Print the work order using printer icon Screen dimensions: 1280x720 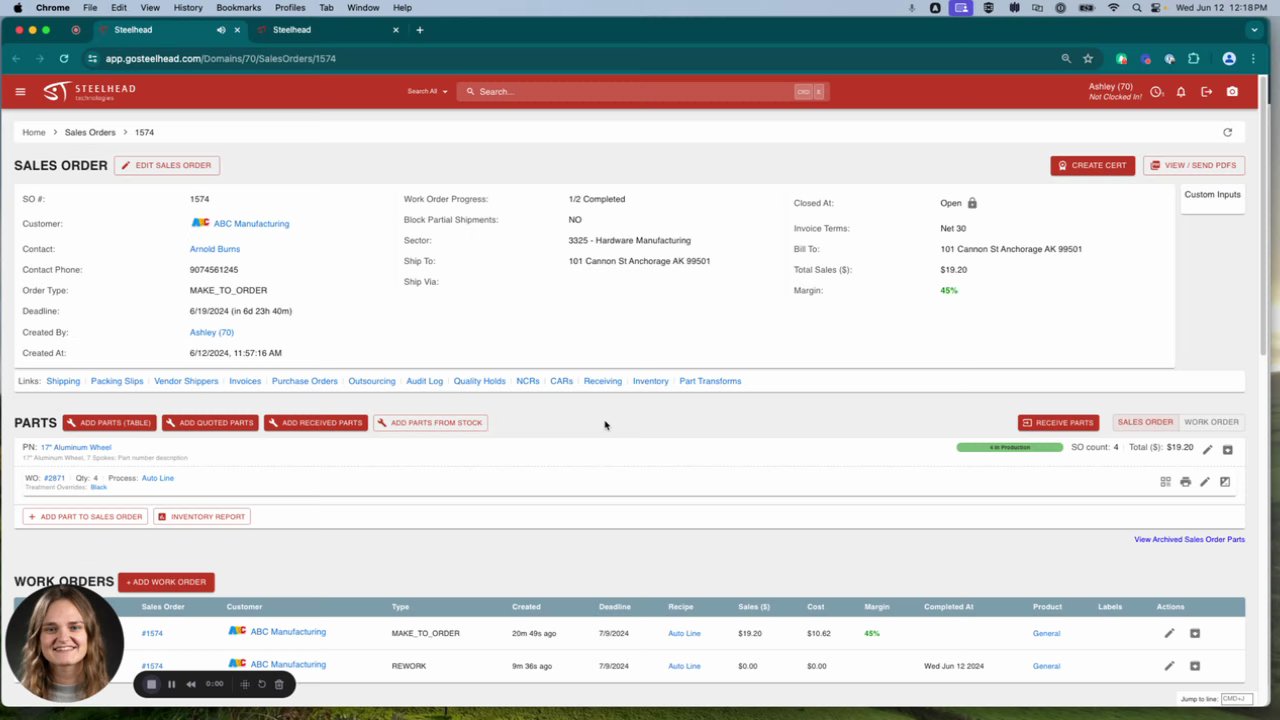click(x=1185, y=482)
